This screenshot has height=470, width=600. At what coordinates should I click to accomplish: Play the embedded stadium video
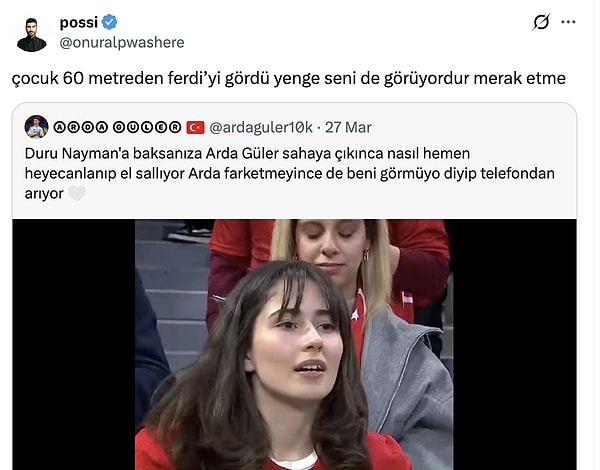[294, 344]
